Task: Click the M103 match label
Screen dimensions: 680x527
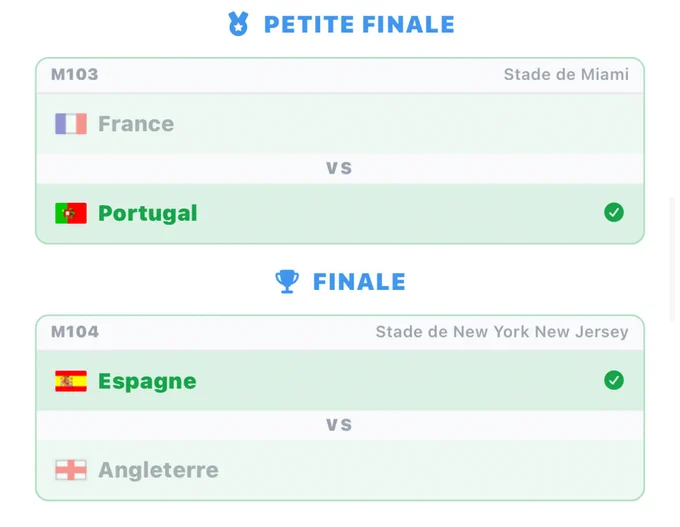Action: pyautogui.click(x=75, y=74)
